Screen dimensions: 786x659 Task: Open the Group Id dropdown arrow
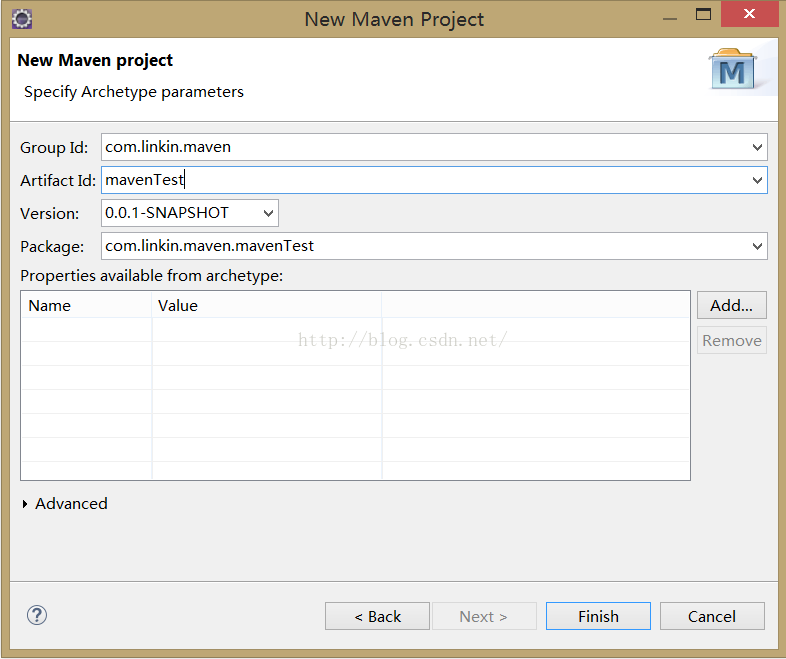tap(757, 147)
